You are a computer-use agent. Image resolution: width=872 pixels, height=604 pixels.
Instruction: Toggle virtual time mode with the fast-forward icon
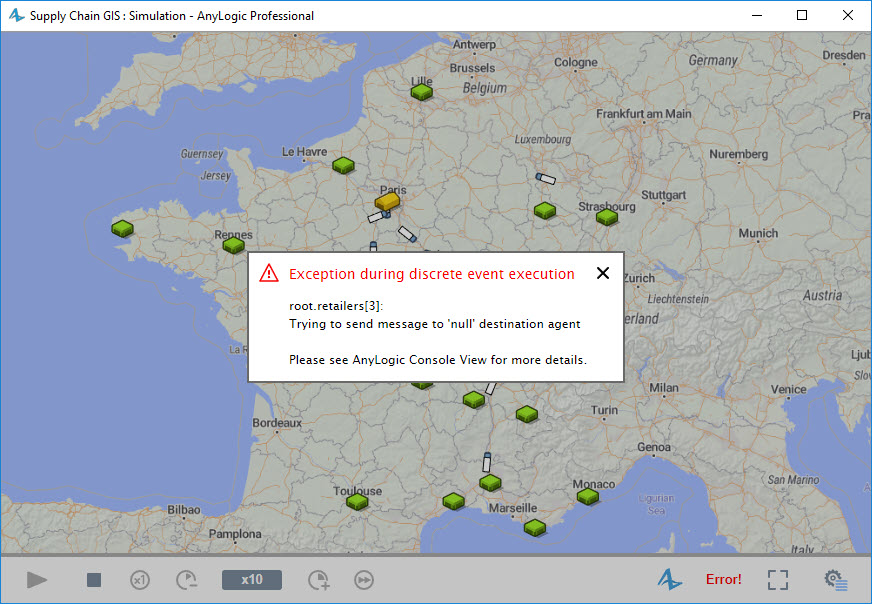click(x=364, y=580)
